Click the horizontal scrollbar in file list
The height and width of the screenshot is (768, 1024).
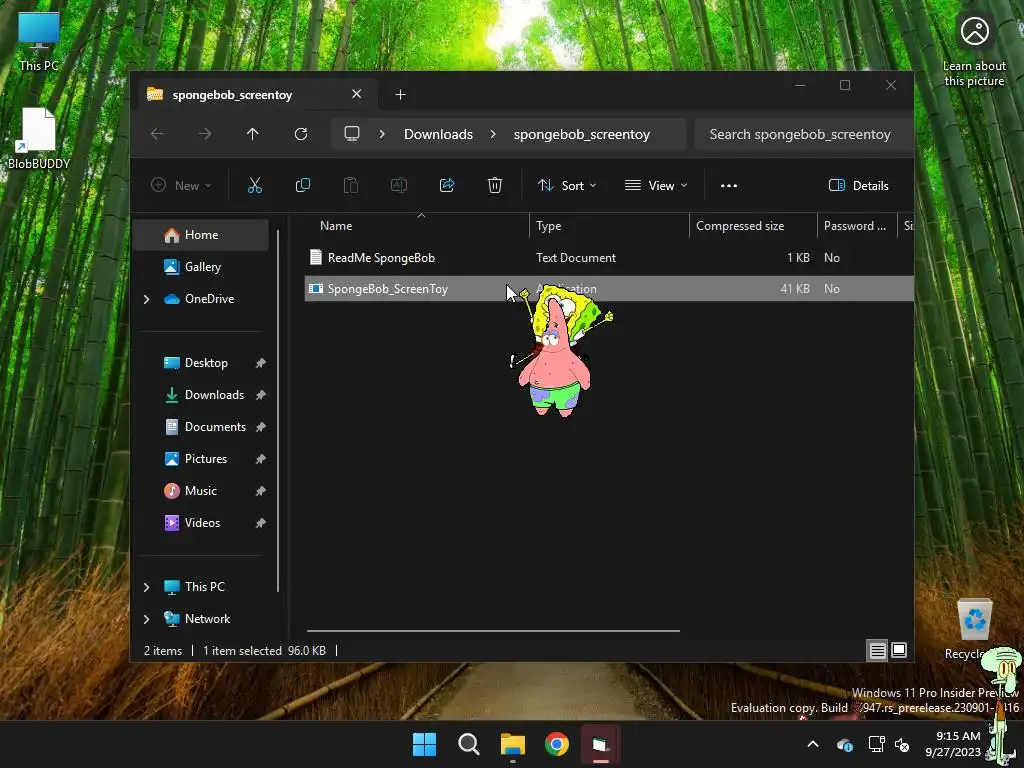click(493, 631)
